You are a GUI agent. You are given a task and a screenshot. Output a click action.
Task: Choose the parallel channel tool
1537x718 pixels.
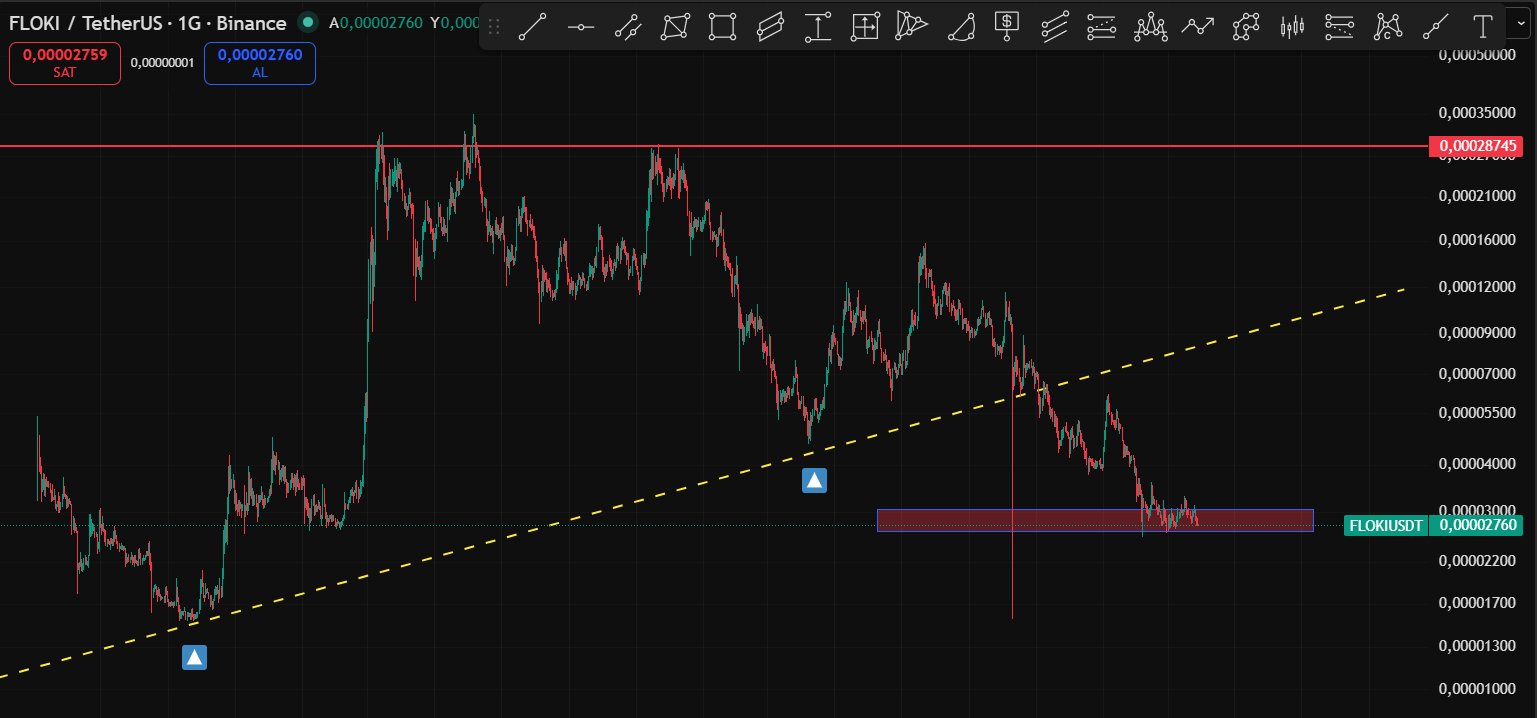[x=770, y=27]
